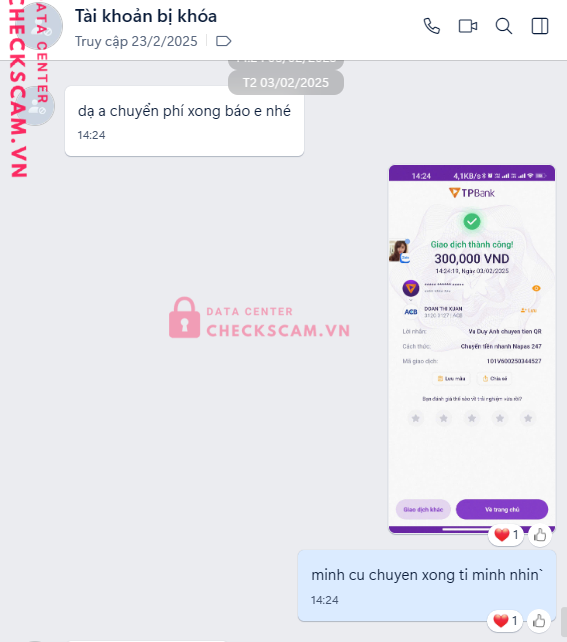Like the receipt image with thumbs-up
This screenshot has width=567, height=642.
540,535
